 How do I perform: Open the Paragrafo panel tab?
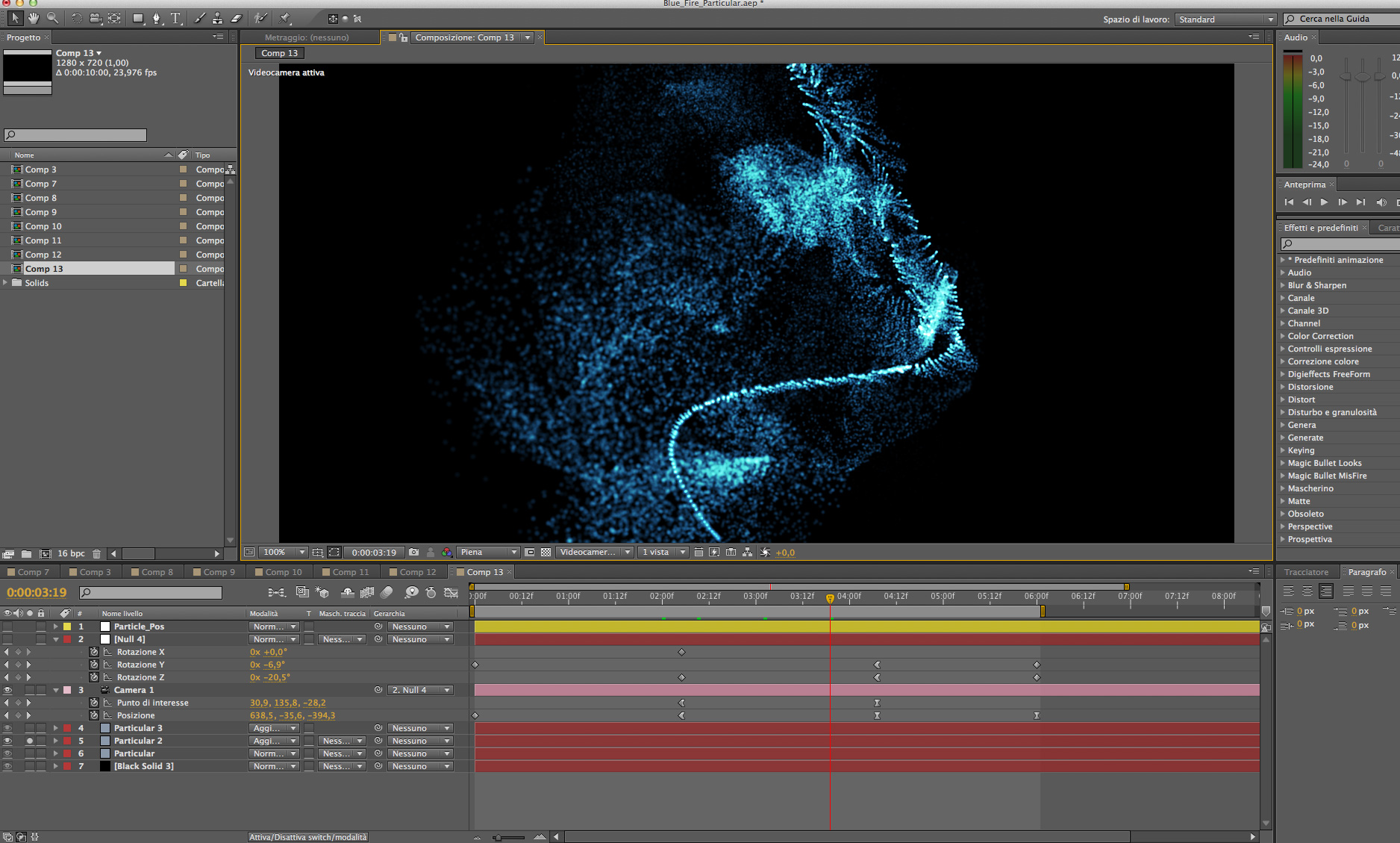1366,572
